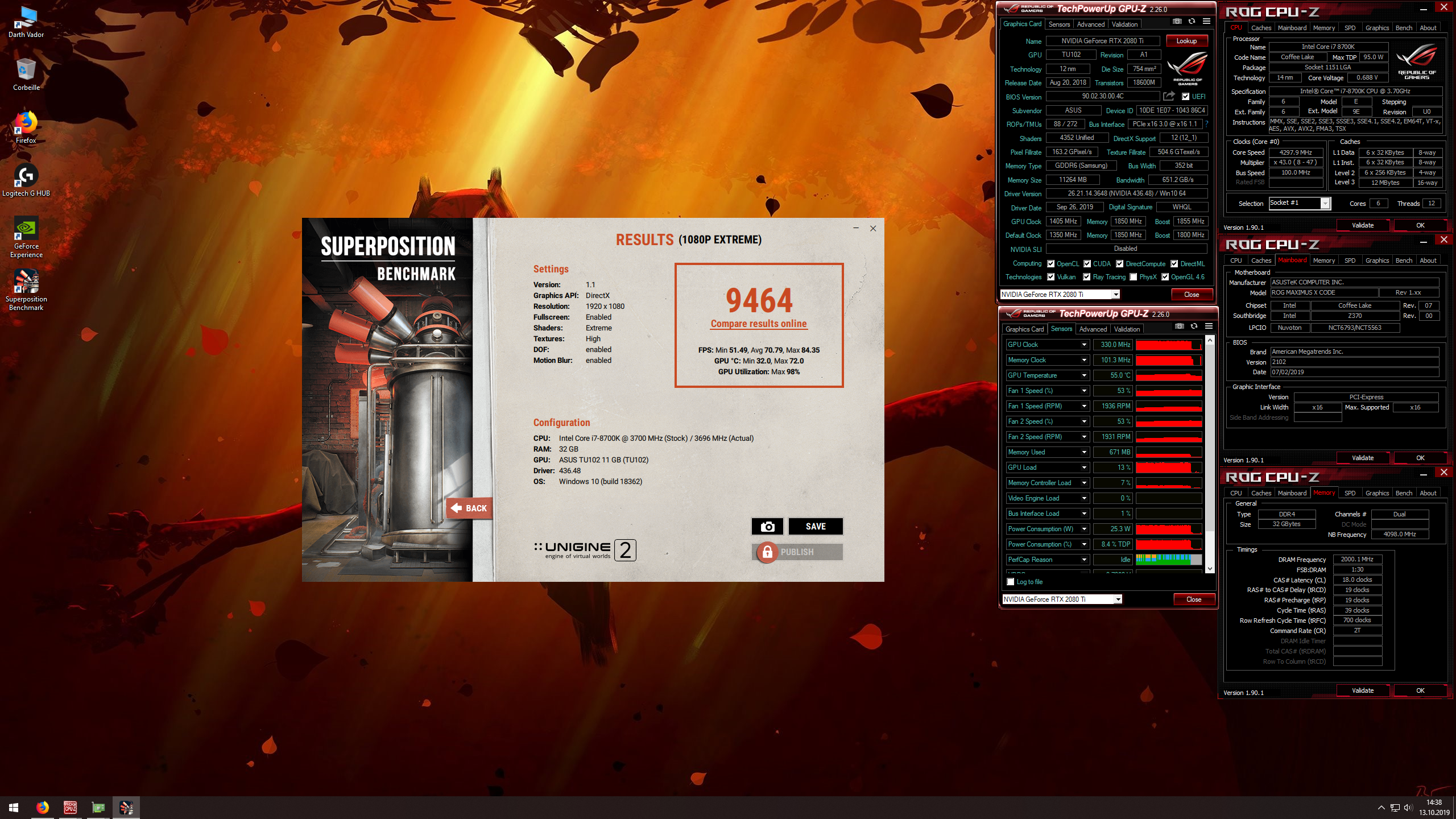Open the GPU Temperature sensor dropdown

(x=1084, y=375)
